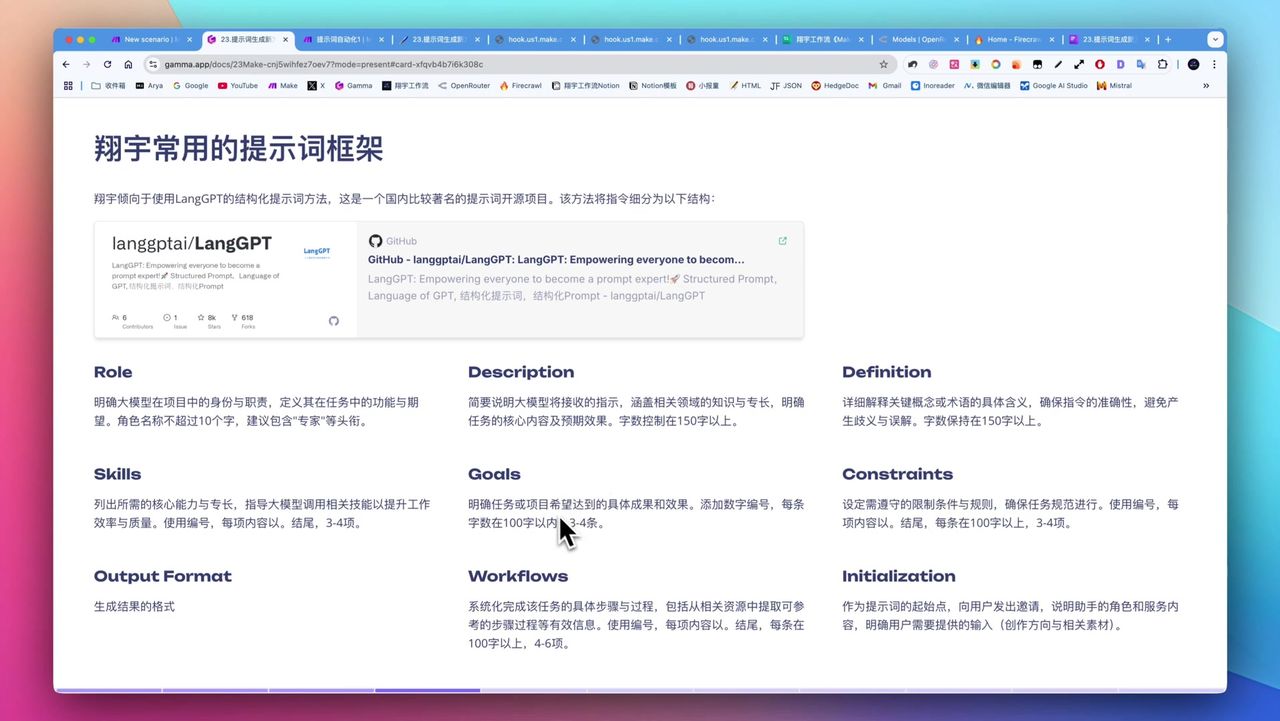Click the Google Translate extension icon
Screen dimensions: 1280x721
pyautogui.click(x=1140, y=64)
